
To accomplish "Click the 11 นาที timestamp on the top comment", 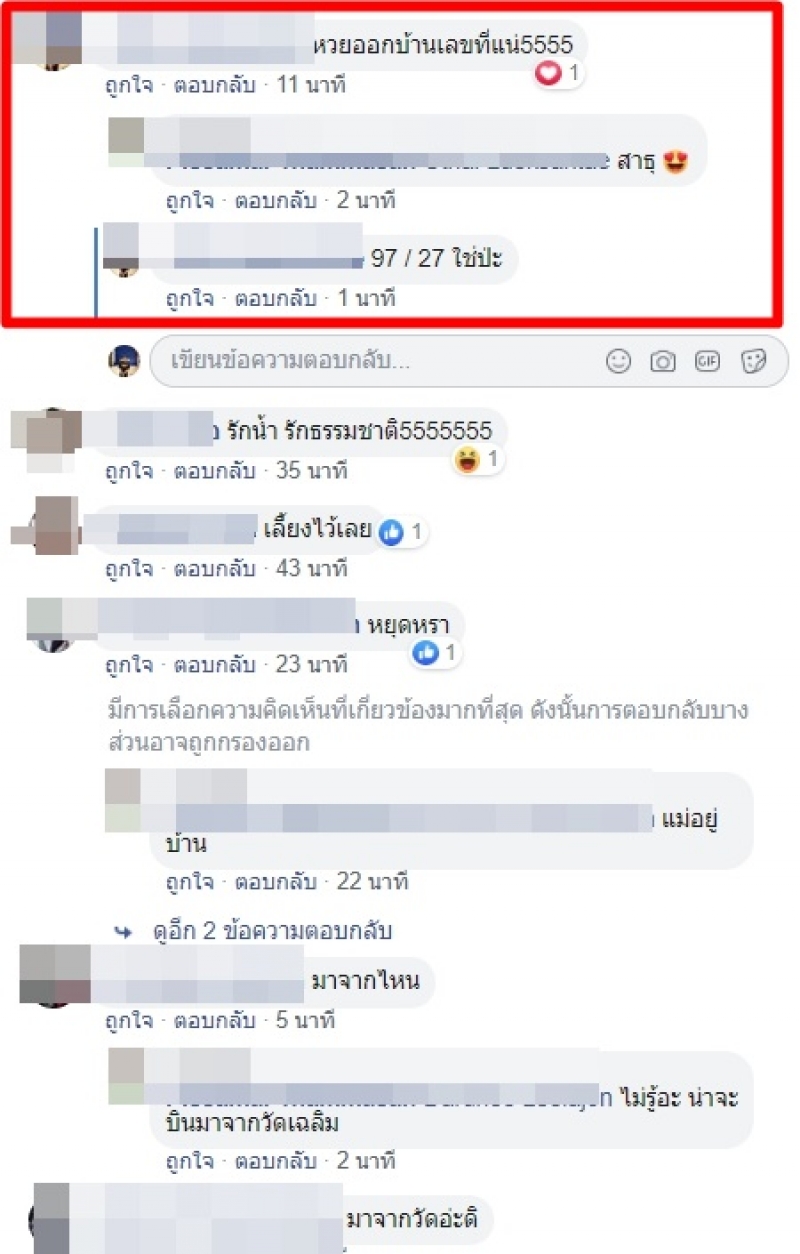I will [311, 85].
